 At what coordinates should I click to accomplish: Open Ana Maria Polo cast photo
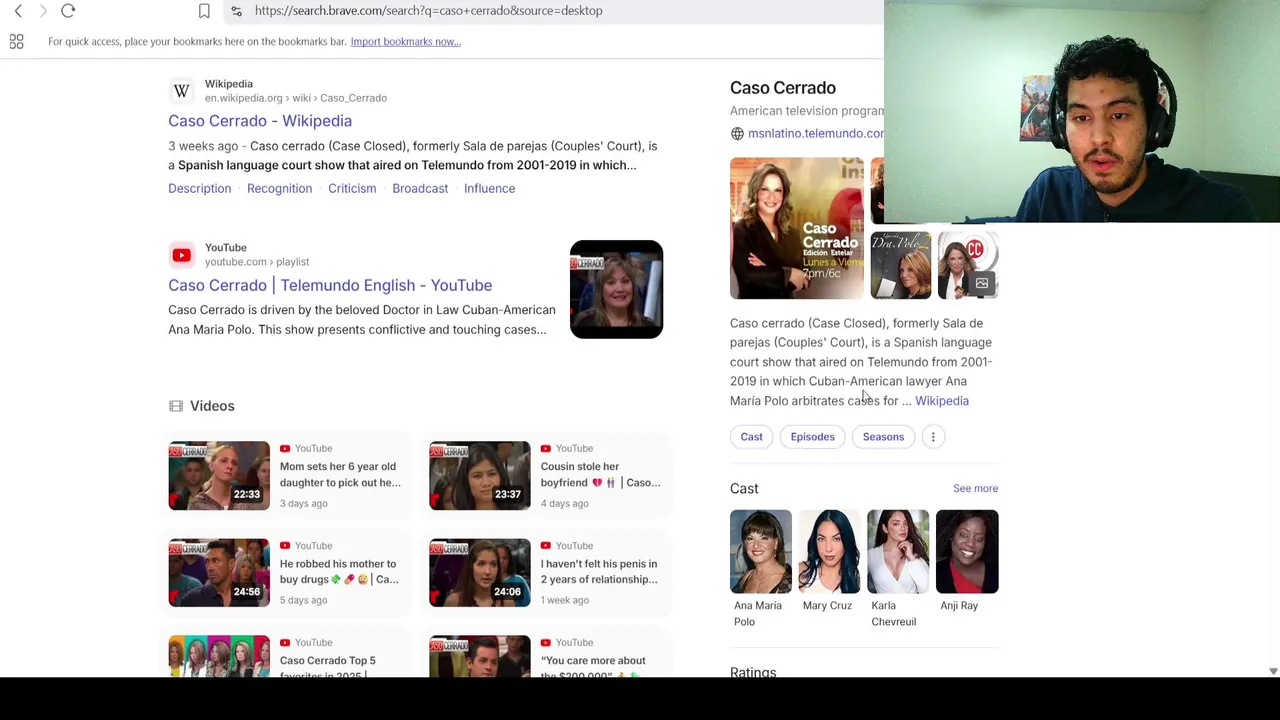coord(760,552)
